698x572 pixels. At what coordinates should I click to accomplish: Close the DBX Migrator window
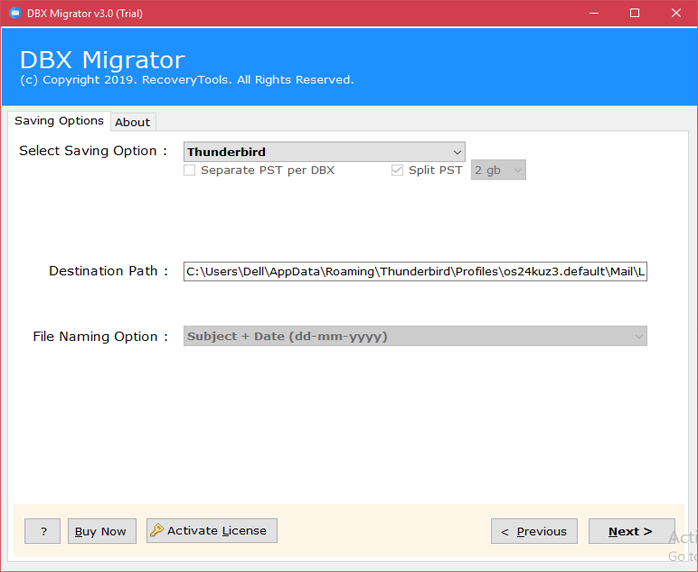coord(676,13)
